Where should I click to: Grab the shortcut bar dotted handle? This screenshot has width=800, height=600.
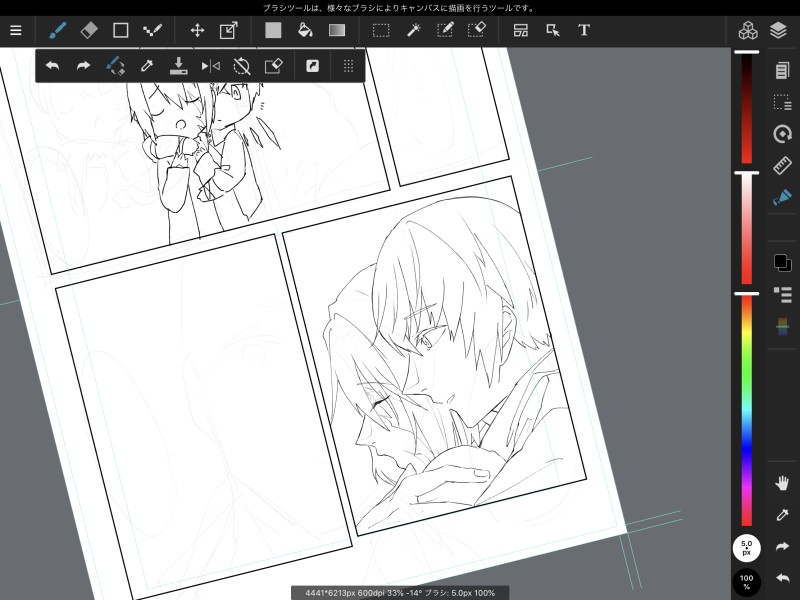coord(348,66)
